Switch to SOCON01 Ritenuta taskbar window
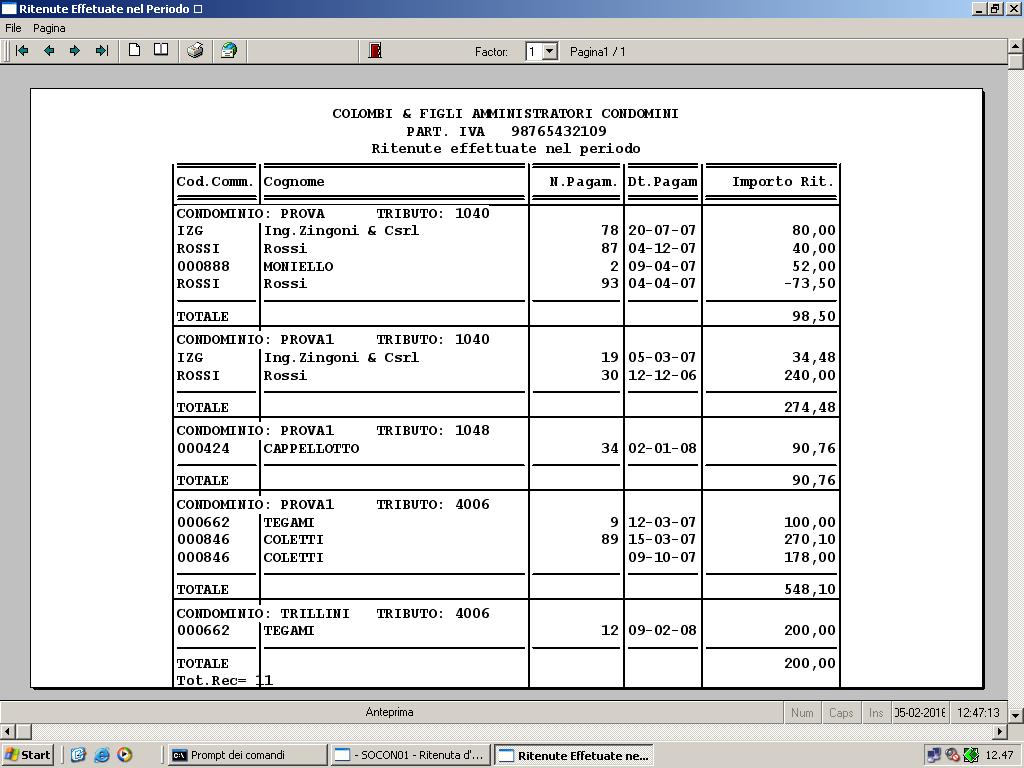Image resolution: width=1024 pixels, height=768 pixels. click(410, 755)
